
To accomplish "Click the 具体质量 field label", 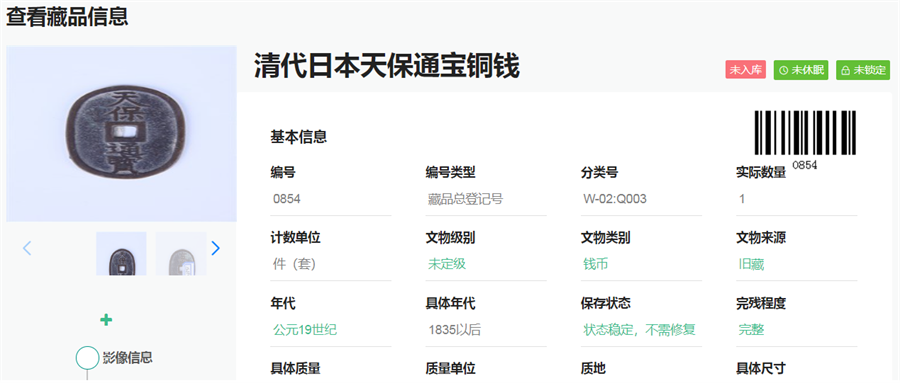I will point(295,368).
